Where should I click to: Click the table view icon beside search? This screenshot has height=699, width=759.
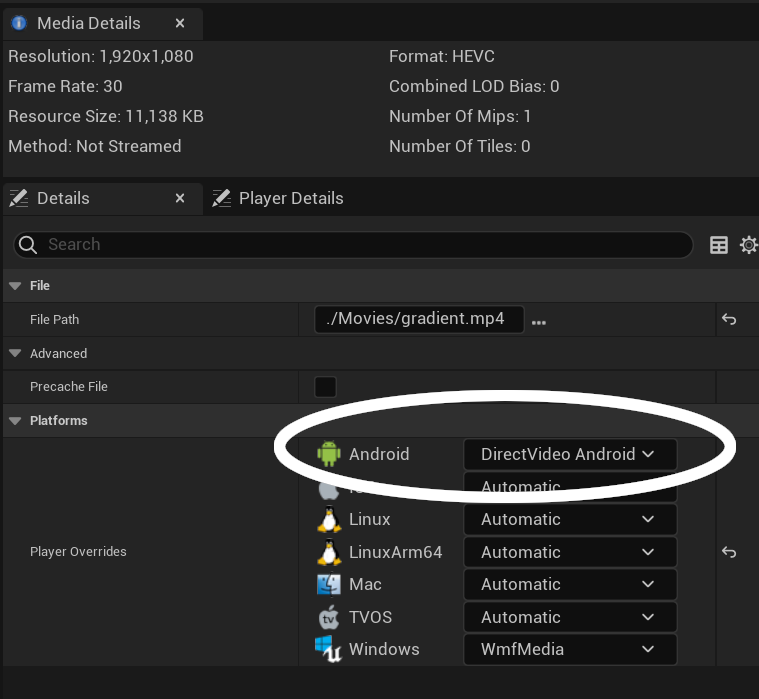pyautogui.click(x=718, y=245)
